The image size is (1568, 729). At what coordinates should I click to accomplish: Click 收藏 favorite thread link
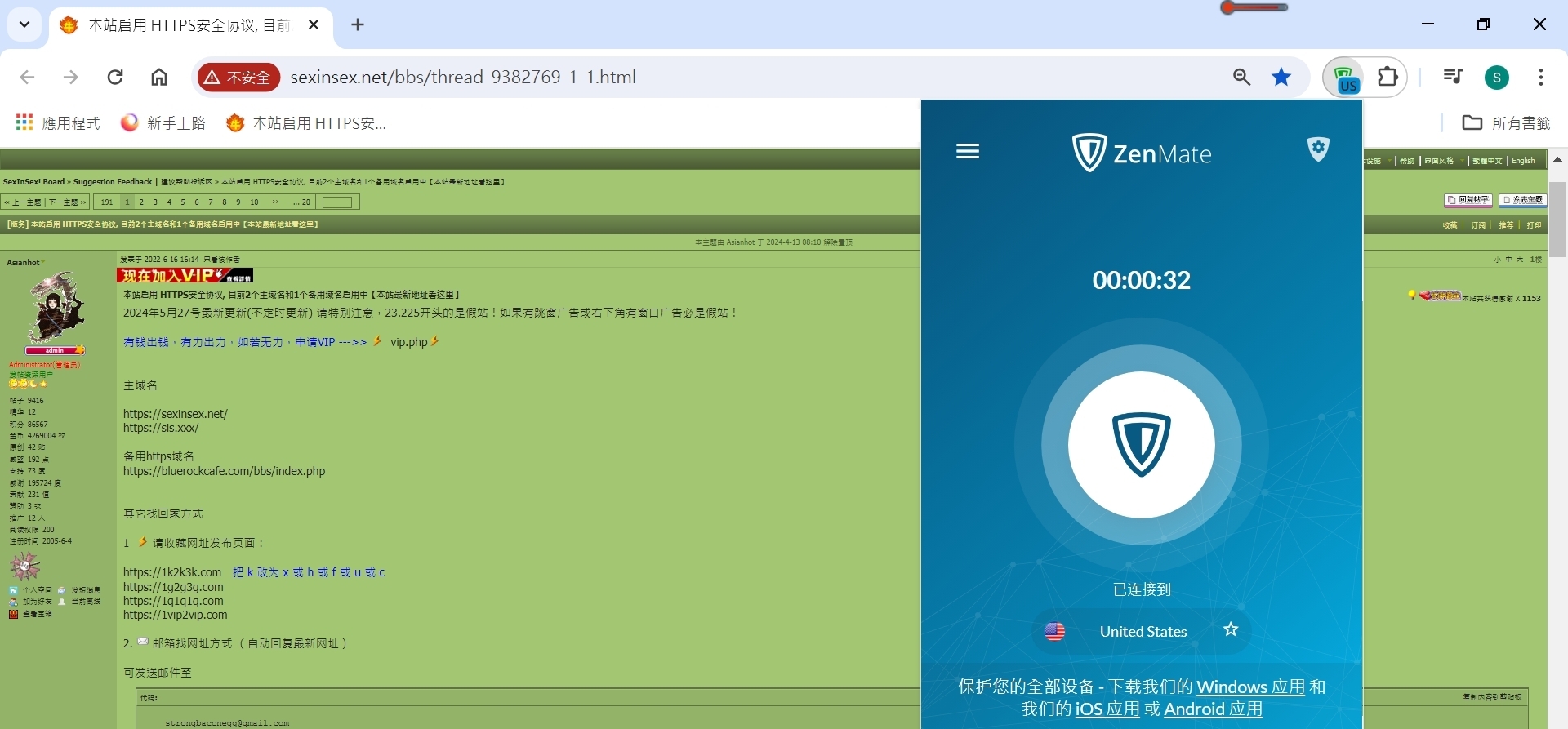(1450, 225)
